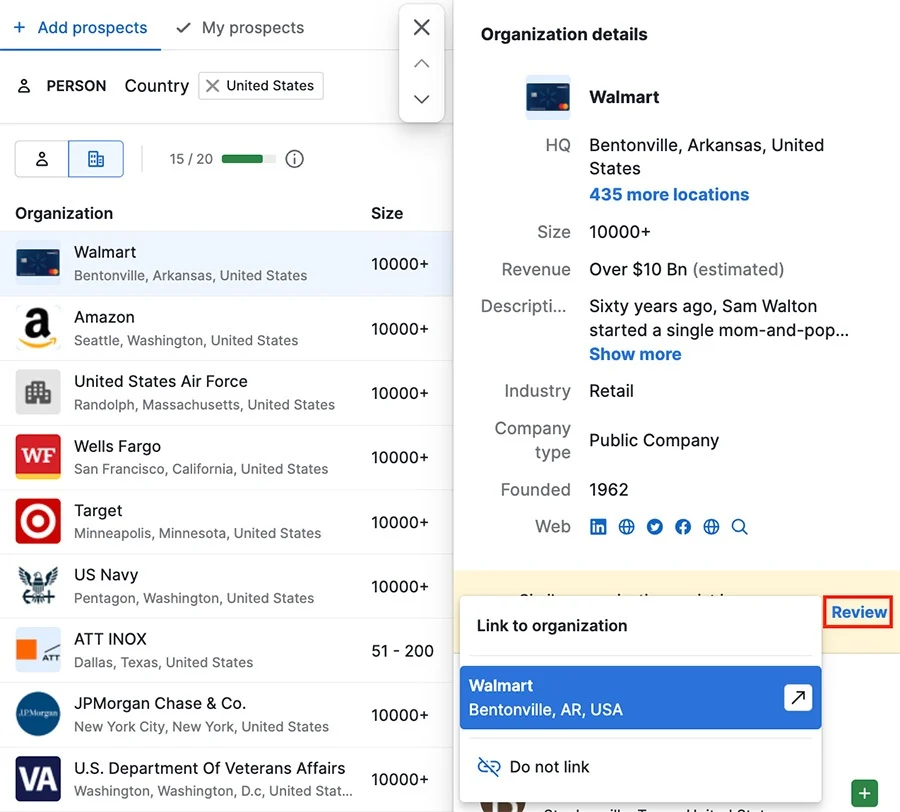Click the Amazon logo thumbnail

click(38, 329)
